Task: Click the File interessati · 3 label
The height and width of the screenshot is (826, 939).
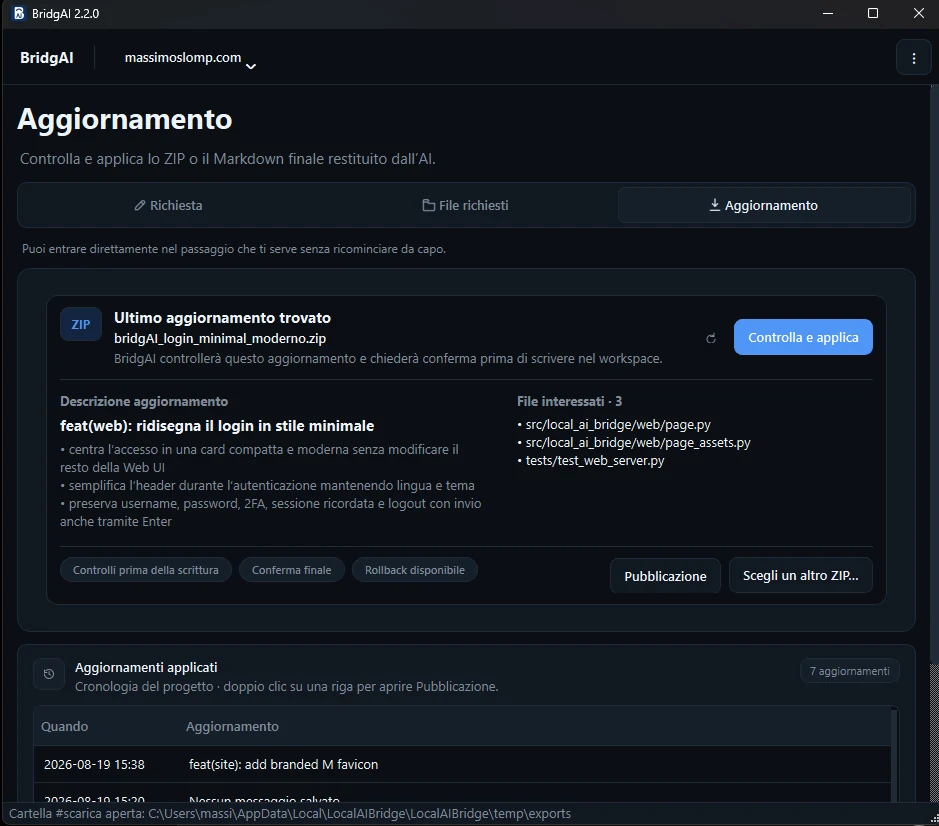Action: tap(570, 401)
